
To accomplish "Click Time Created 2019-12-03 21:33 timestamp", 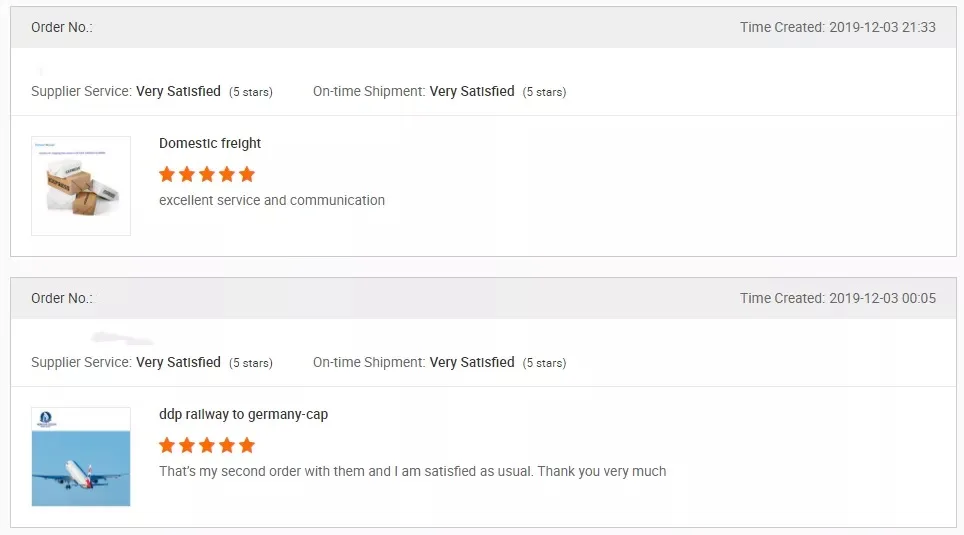I will click(838, 27).
